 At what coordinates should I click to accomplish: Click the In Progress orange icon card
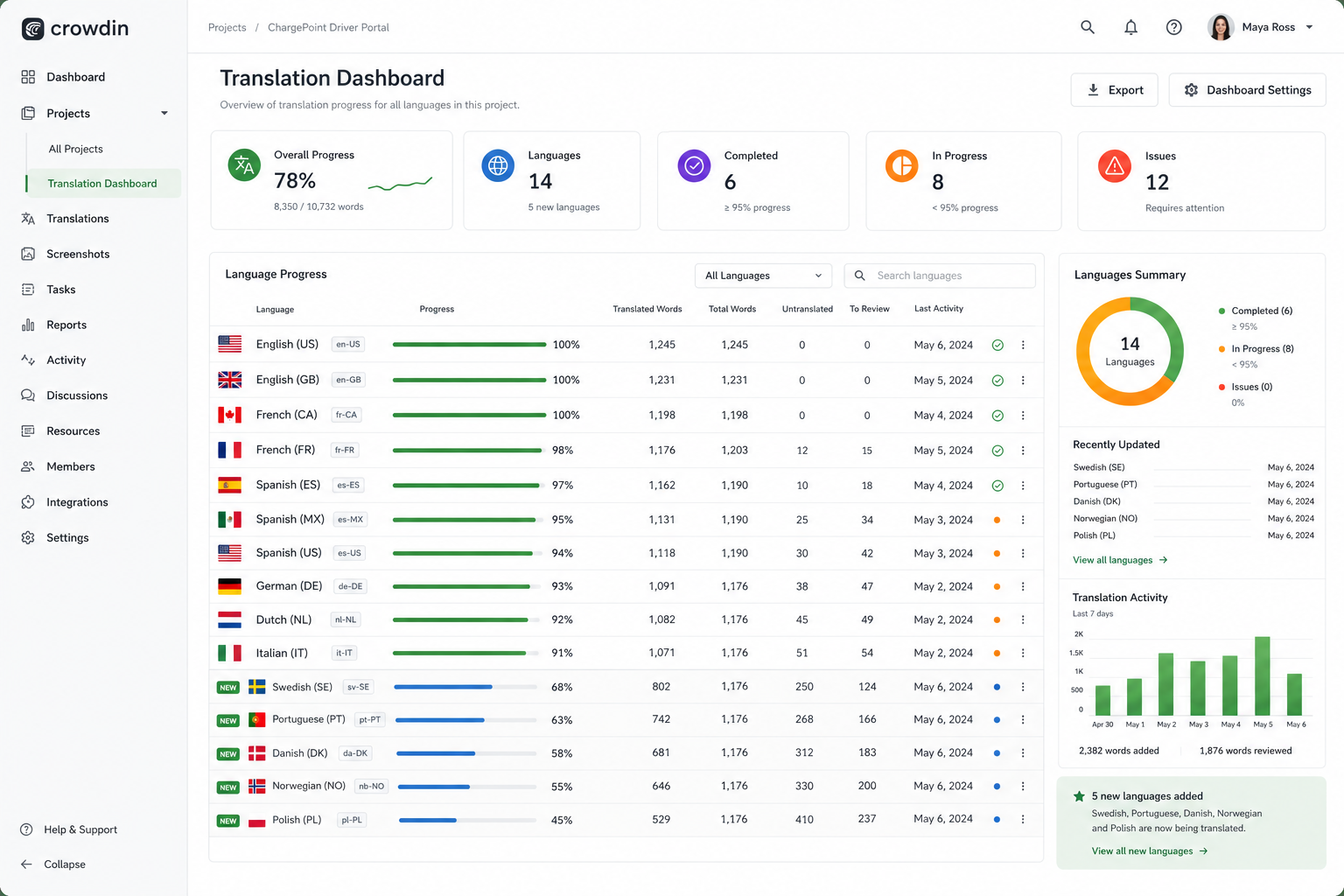click(901, 165)
